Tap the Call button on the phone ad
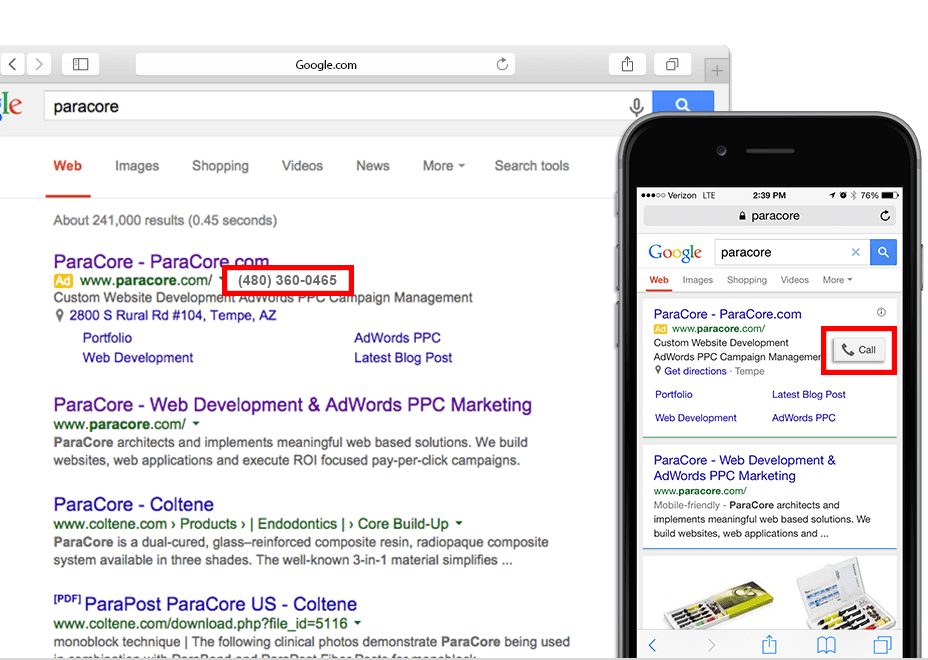Image resolution: width=928 pixels, height=660 pixels. coord(859,350)
